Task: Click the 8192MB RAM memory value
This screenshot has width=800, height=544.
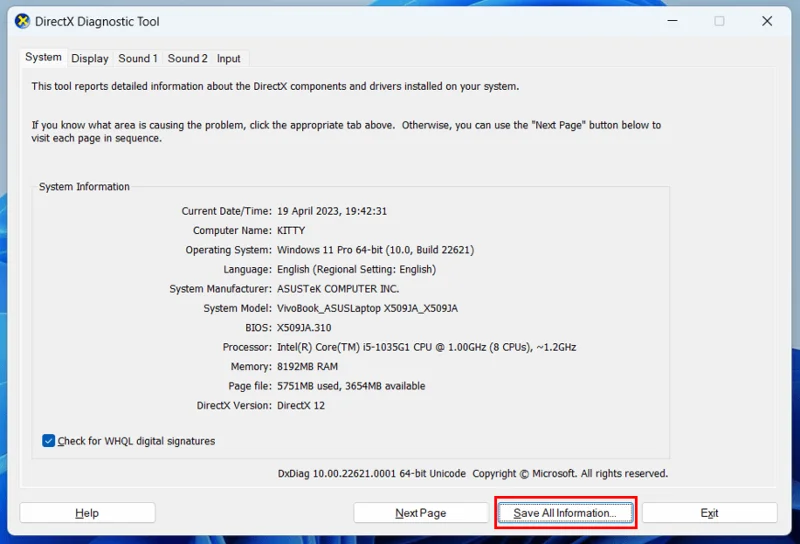Action: pyautogui.click(x=307, y=366)
